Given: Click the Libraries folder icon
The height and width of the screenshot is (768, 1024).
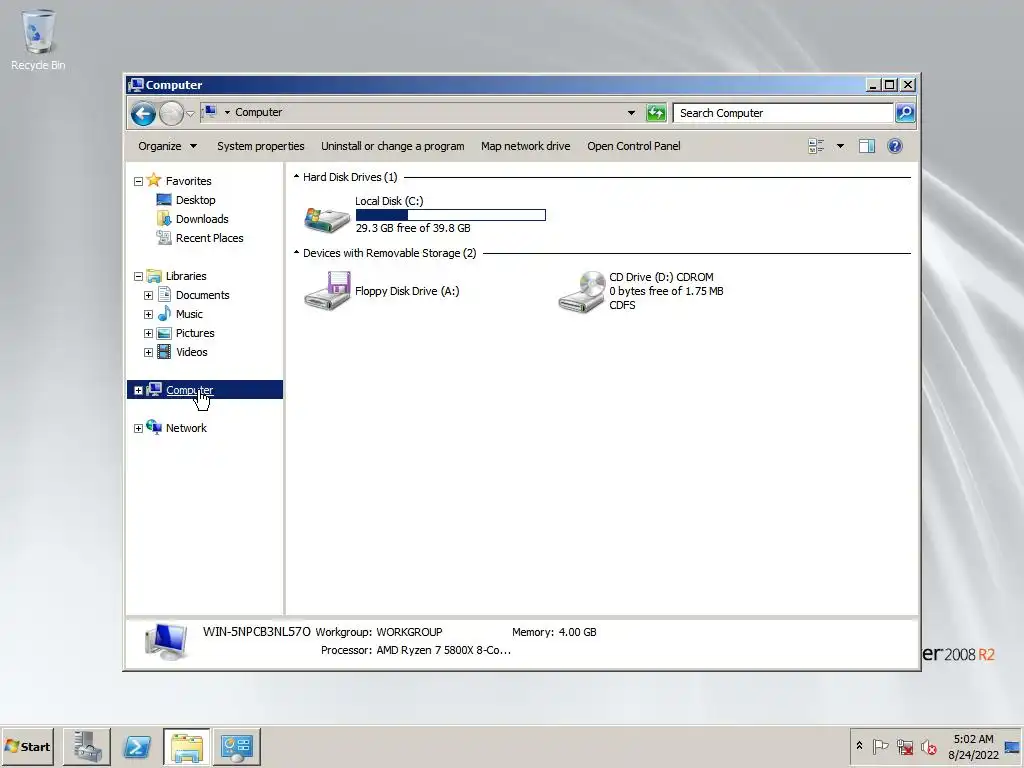Looking at the screenshot, I should [x=154, y=276].
